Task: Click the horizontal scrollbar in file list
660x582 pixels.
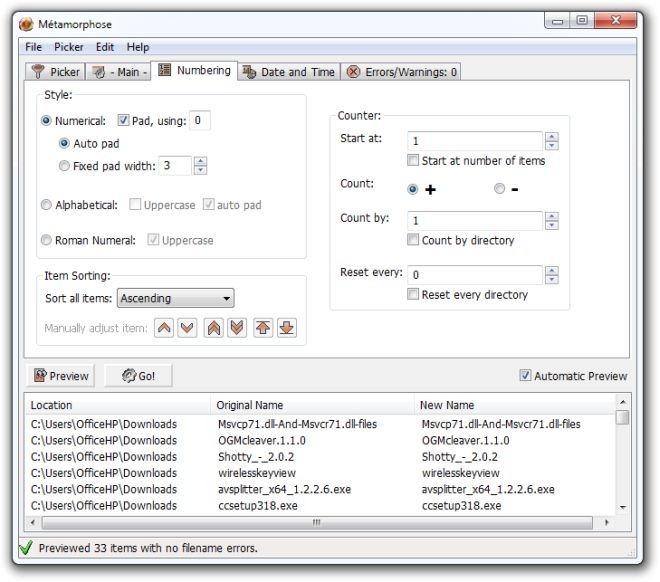Action: pos(317,523)
